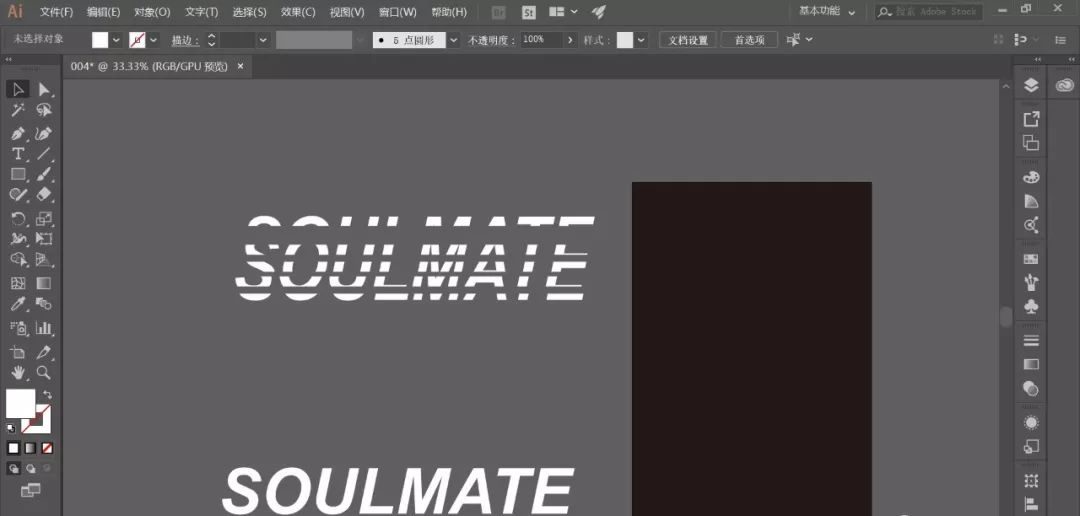
Task: Click the 文档设置 button
Action: click(687, 40)
